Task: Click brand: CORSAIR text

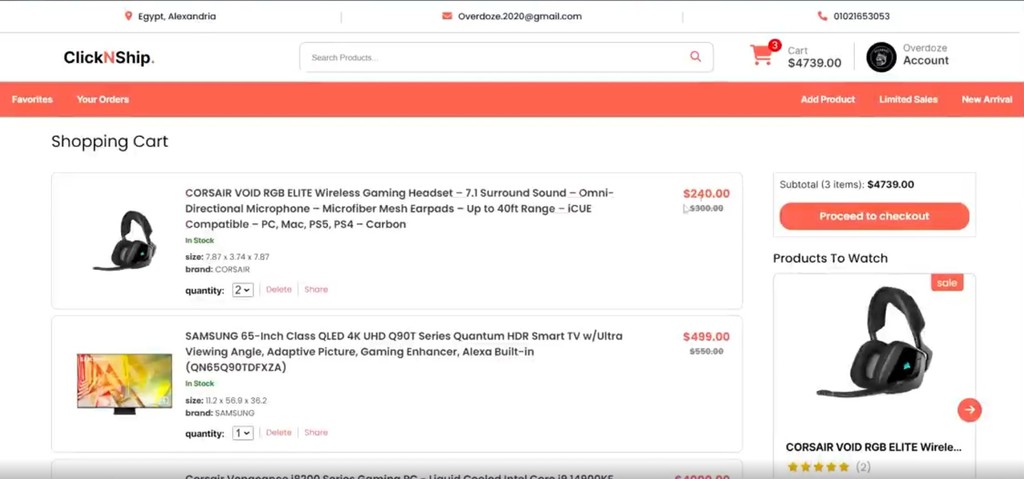Action: tap(217, 269)
